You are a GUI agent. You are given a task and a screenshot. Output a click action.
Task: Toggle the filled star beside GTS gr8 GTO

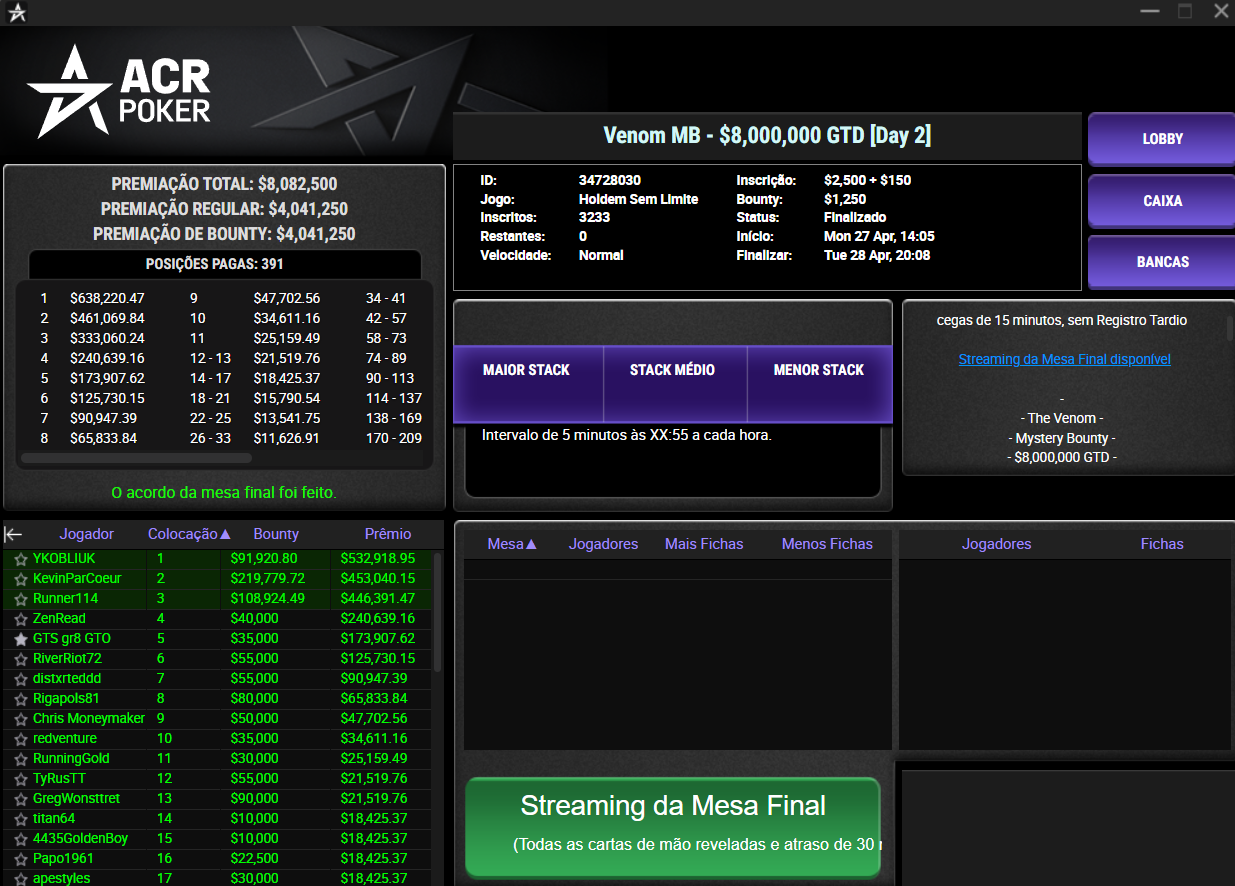19,638
